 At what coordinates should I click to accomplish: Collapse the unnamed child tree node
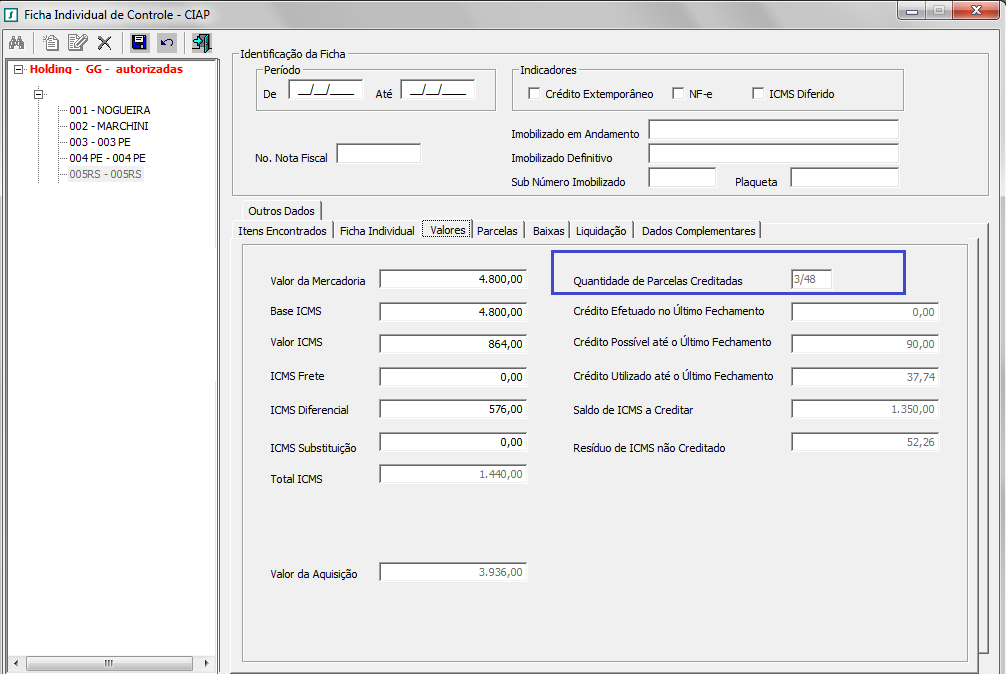pyautogui.click(x=39, y=94)
